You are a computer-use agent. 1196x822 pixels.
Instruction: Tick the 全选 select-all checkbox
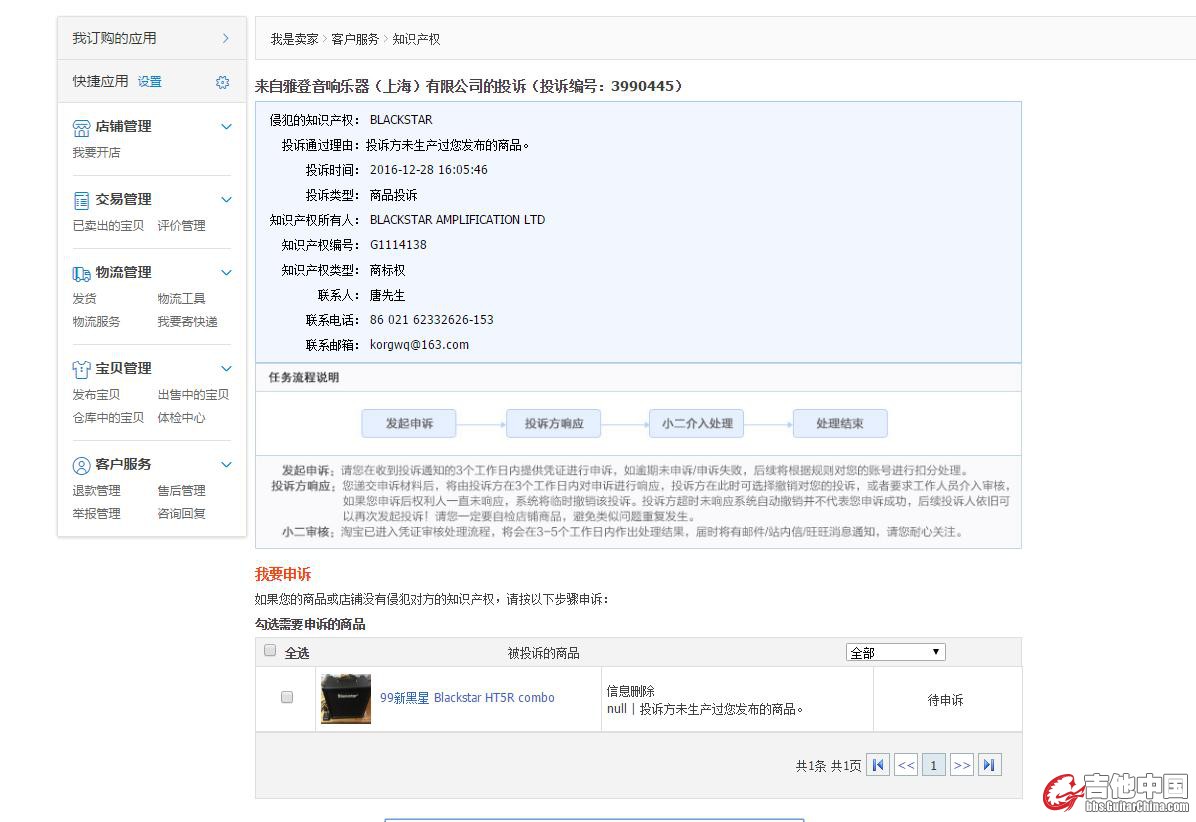point(269,650)
